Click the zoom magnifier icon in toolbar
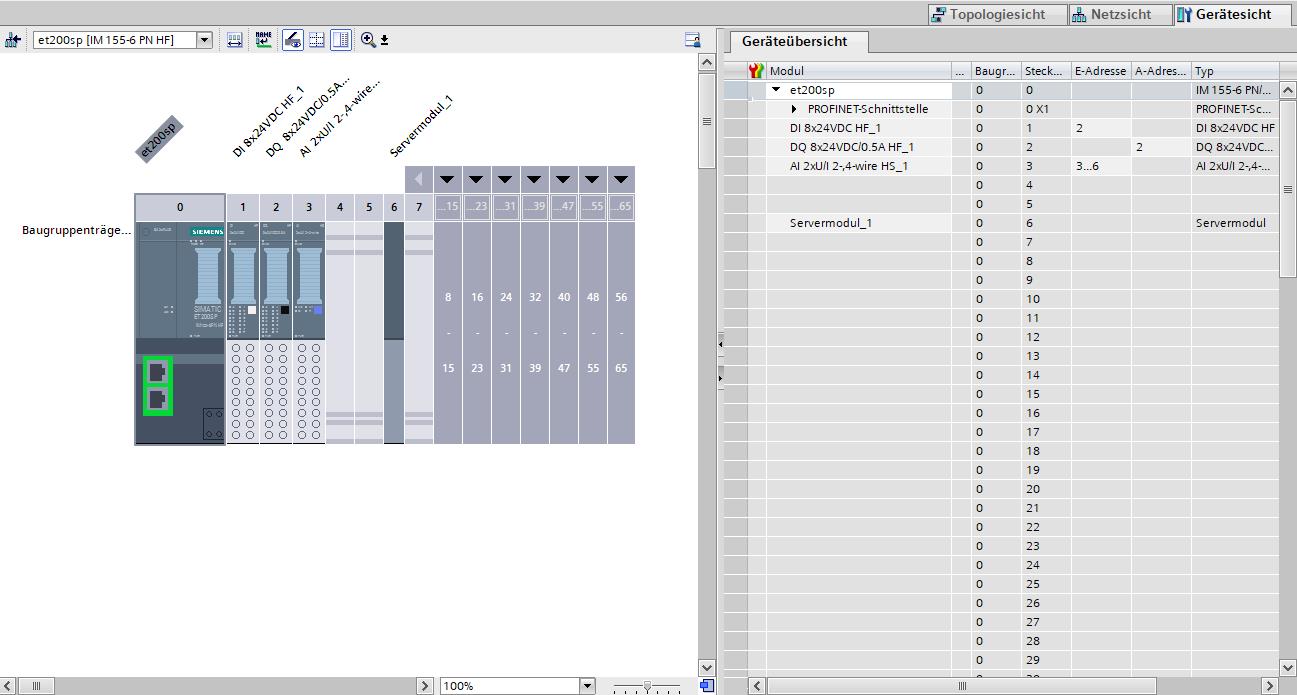The image size is (1297, 695). [368, 40]
